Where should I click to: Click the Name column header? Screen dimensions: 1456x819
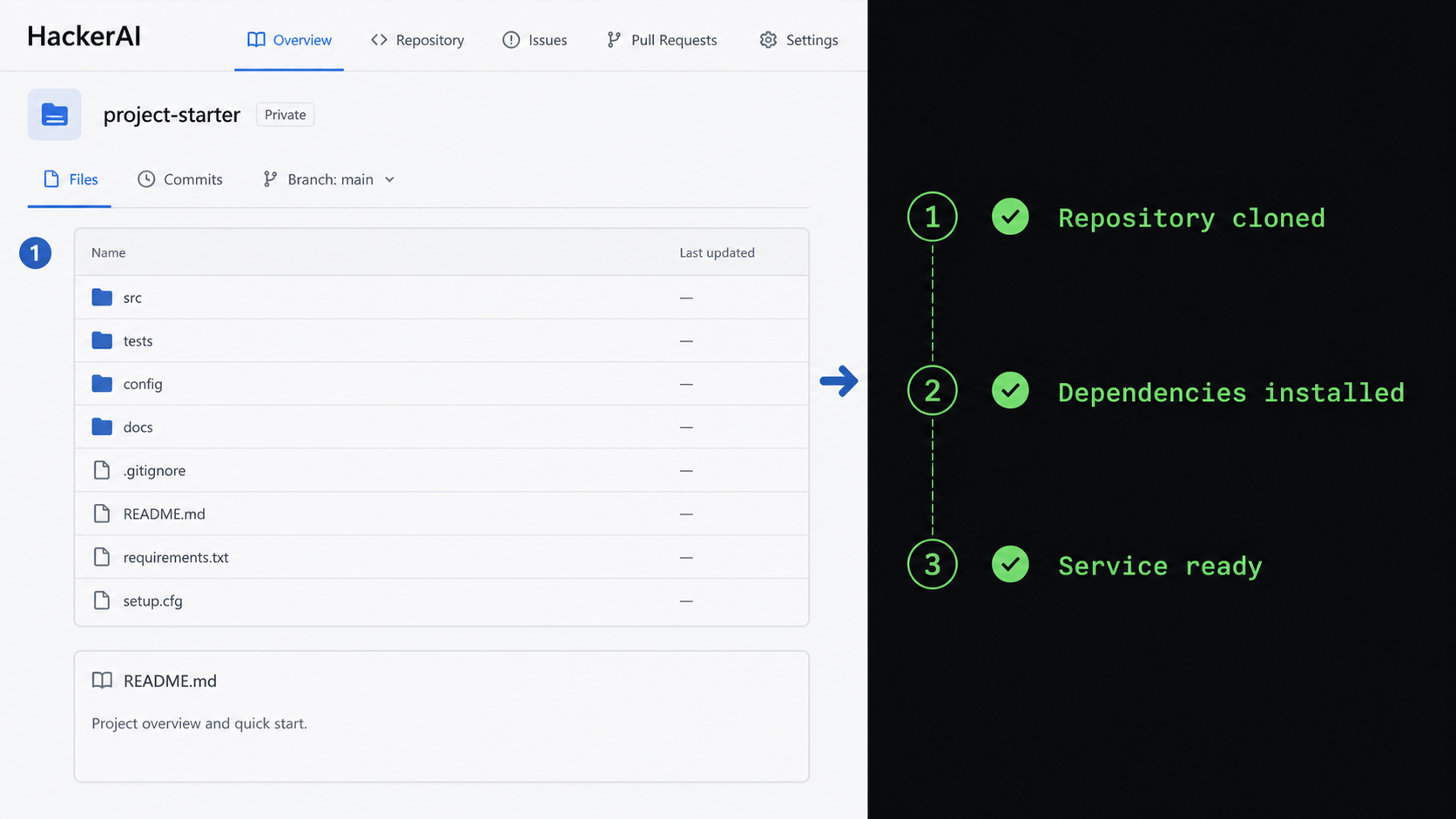[x=109, y=252]
